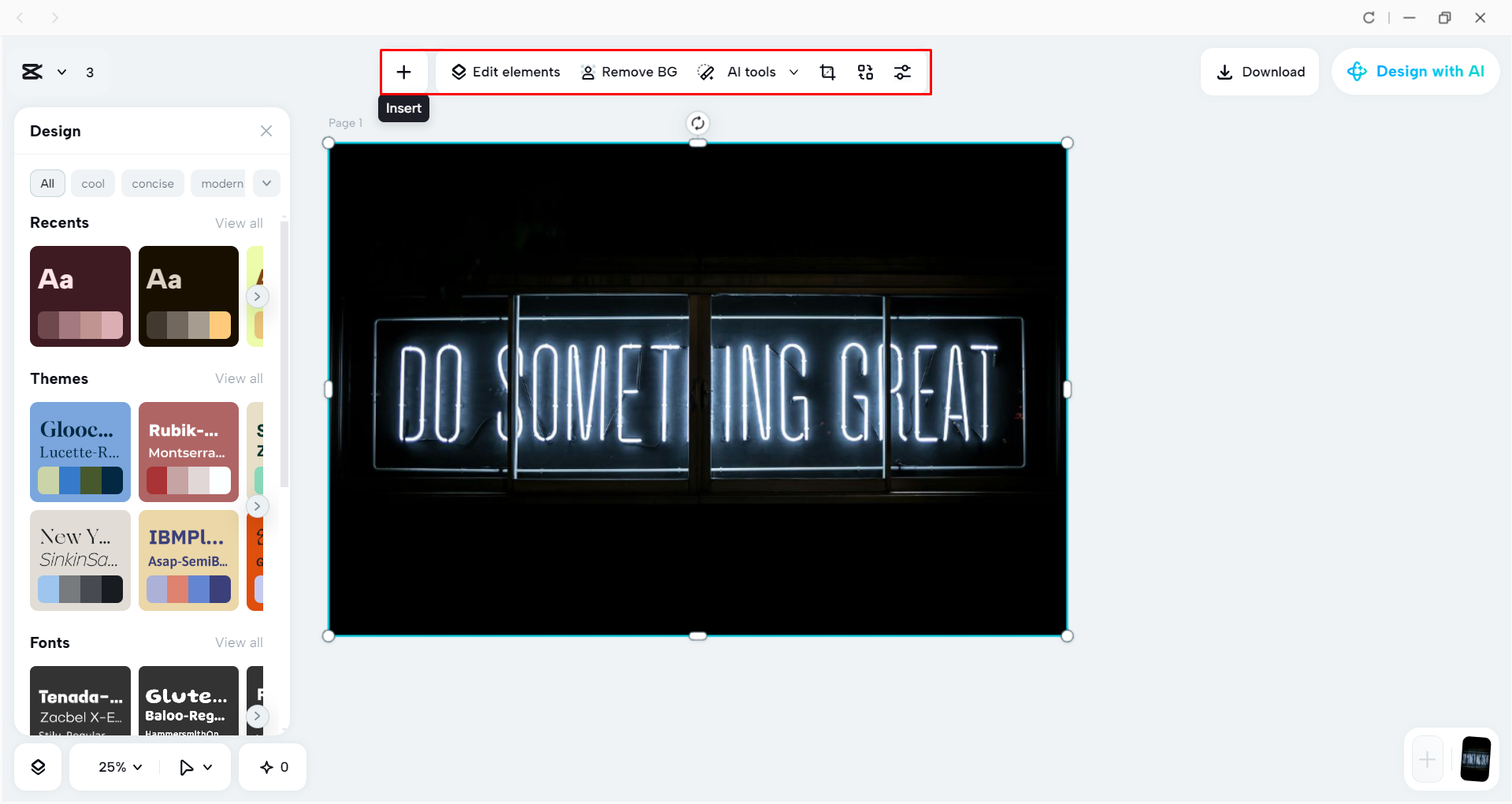Select the cool style filter chip
Screen dimensions: 1512x804
tap(92, 183)
